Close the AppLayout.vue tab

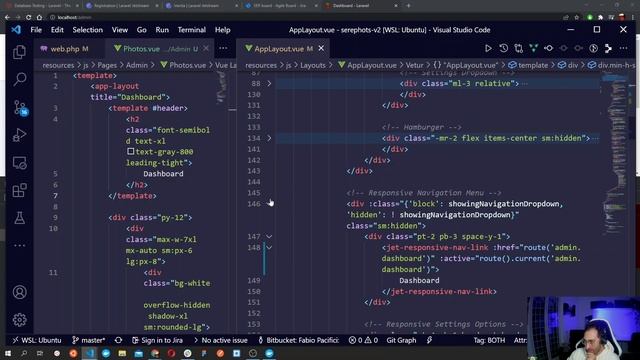tap(321, 48)
